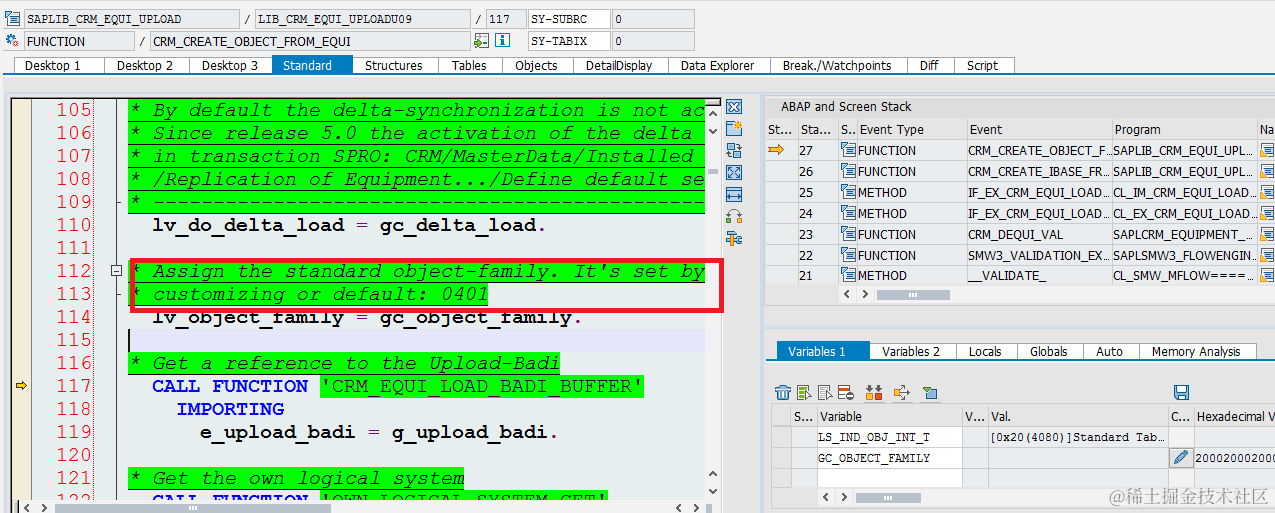The height and width of the screenshot is (513, 1275).
Task: Click the gear icon before FUNCTION field
Action: coord(12,41)
